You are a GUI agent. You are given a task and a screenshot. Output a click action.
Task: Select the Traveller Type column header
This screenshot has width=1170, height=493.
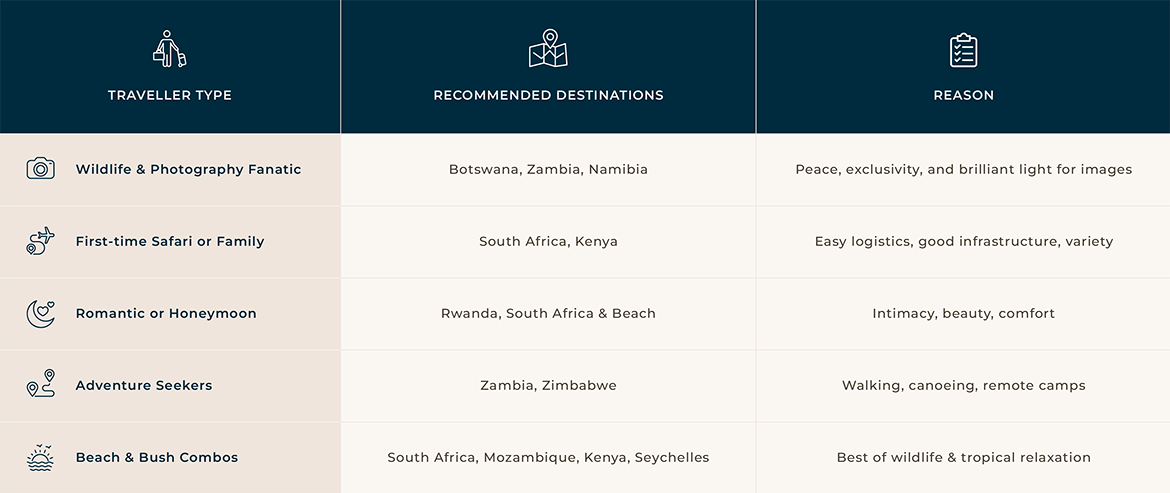click(x=170, y=96)
